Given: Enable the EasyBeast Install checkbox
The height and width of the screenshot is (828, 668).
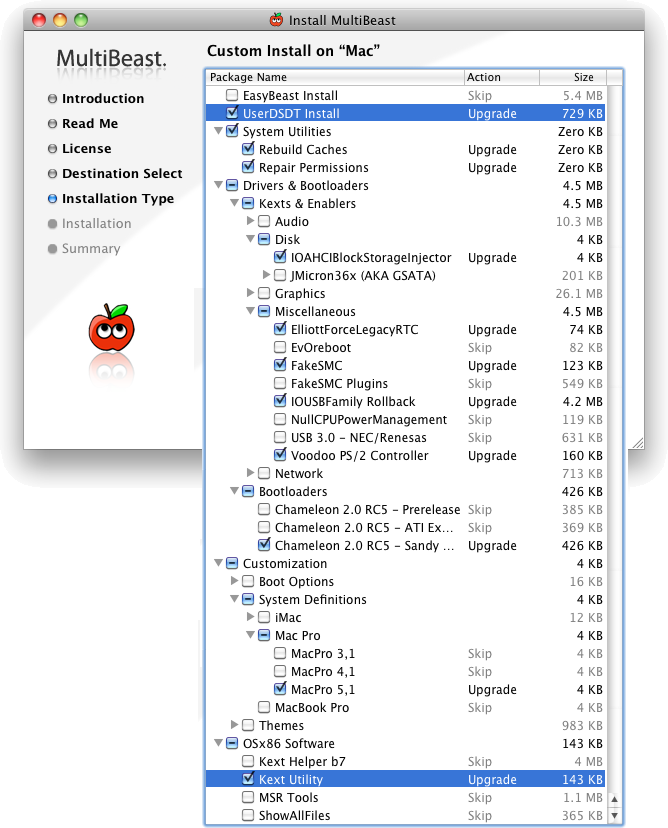Looking at the screenshot, I should click(232, 95).
